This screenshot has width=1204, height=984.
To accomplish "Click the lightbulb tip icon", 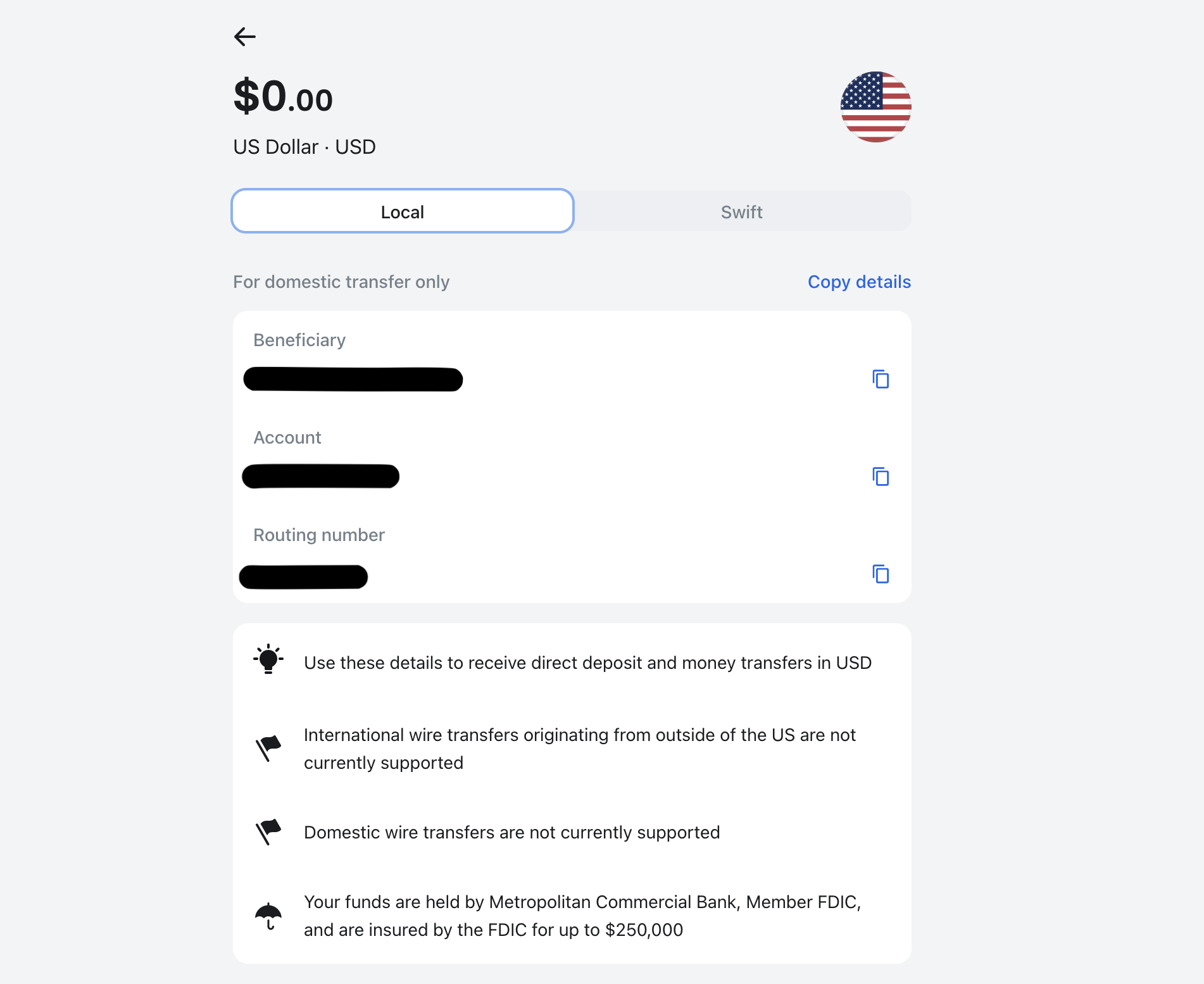I will coord(268,659).
